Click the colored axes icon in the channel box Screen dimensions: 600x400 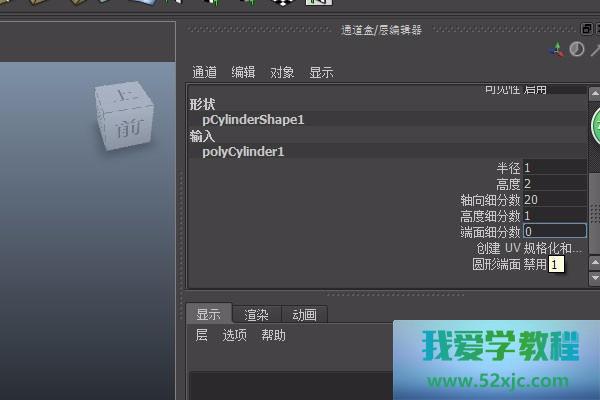[555, 49]
